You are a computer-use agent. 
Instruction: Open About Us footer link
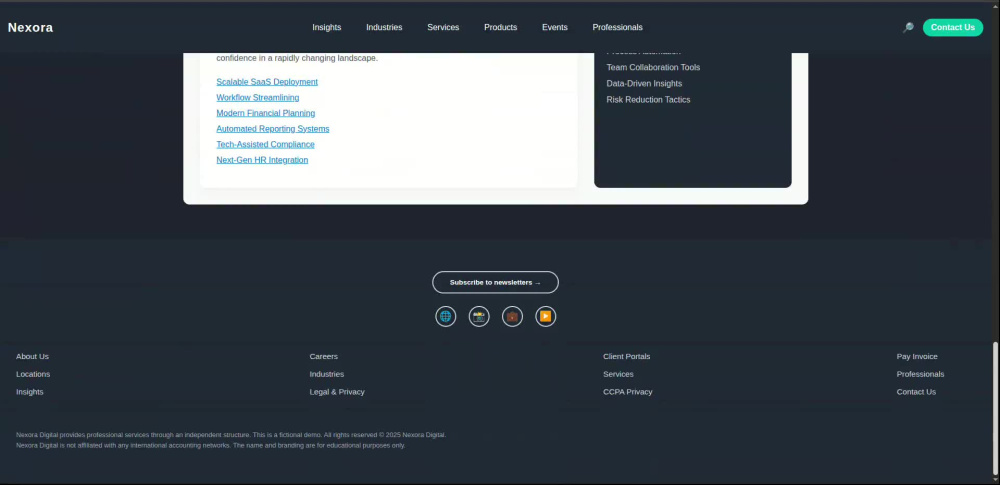coord(33,356)
